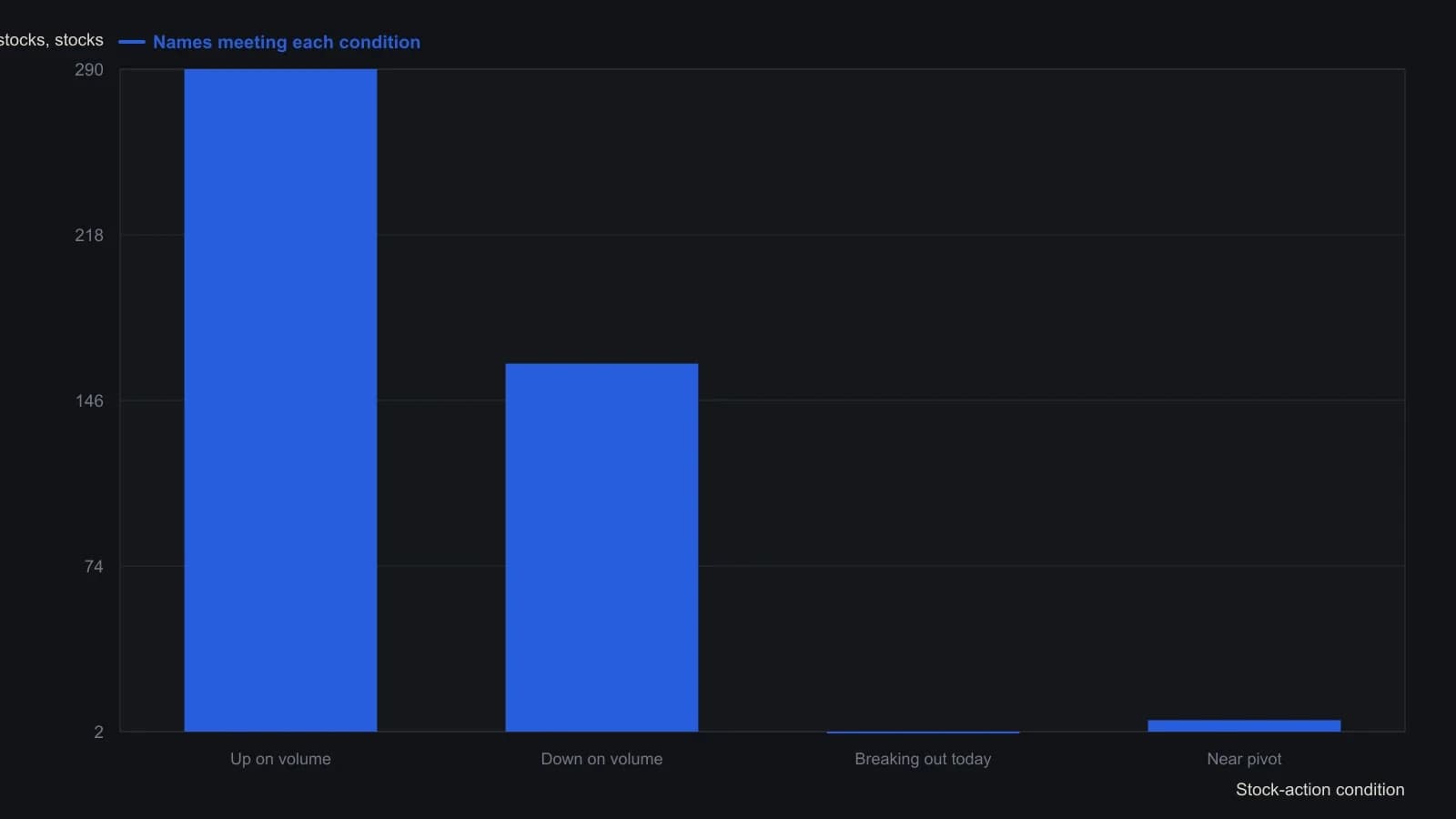Click the 'Near pivot' axis label
The image size is (1456, 819).
coord(1244,759)
